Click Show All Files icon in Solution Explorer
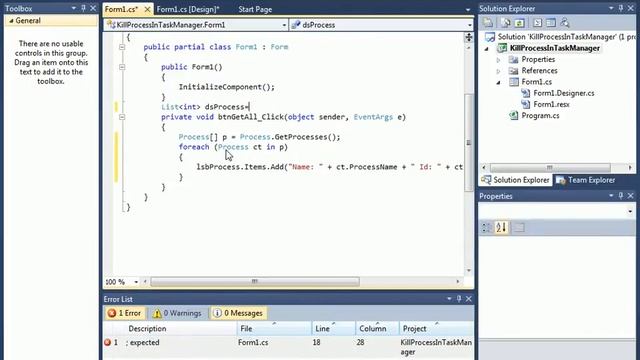The image size is (640, 360). (x=506, y=23)
